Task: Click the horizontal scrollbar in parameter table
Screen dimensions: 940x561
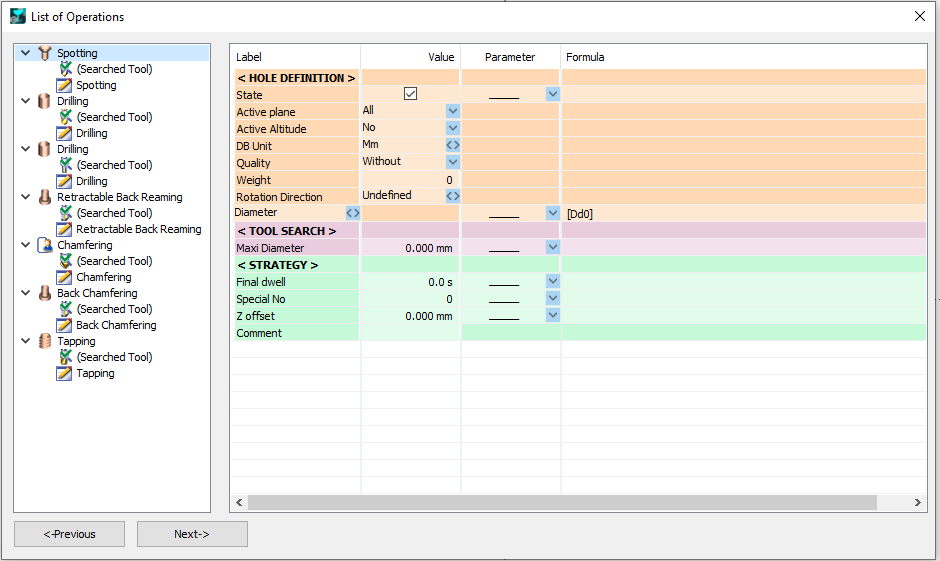Action: click(x=560, y=502)
